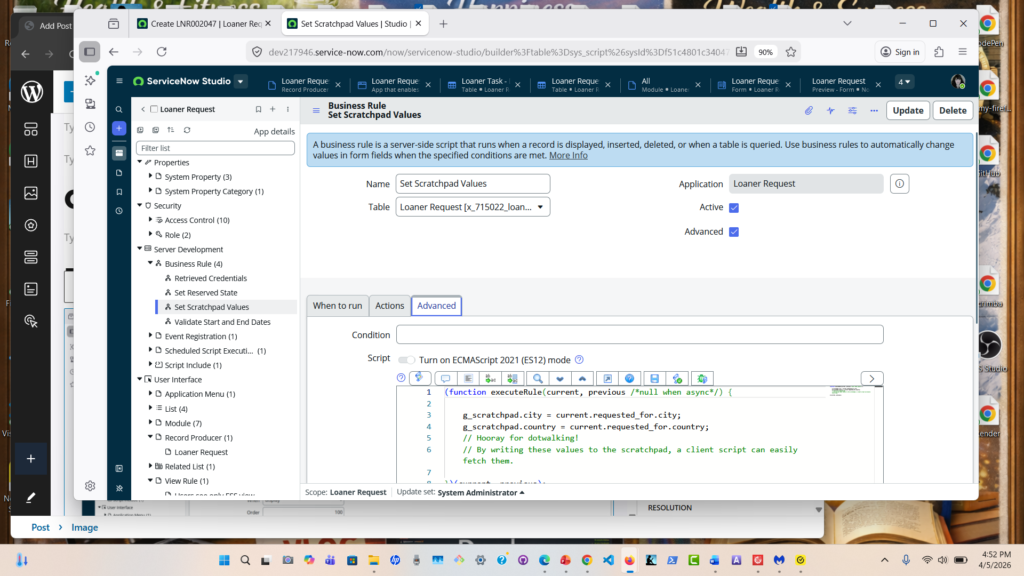Uncheck the Active checkbox
Viewport: 1024px width, 576px height.
734,208
